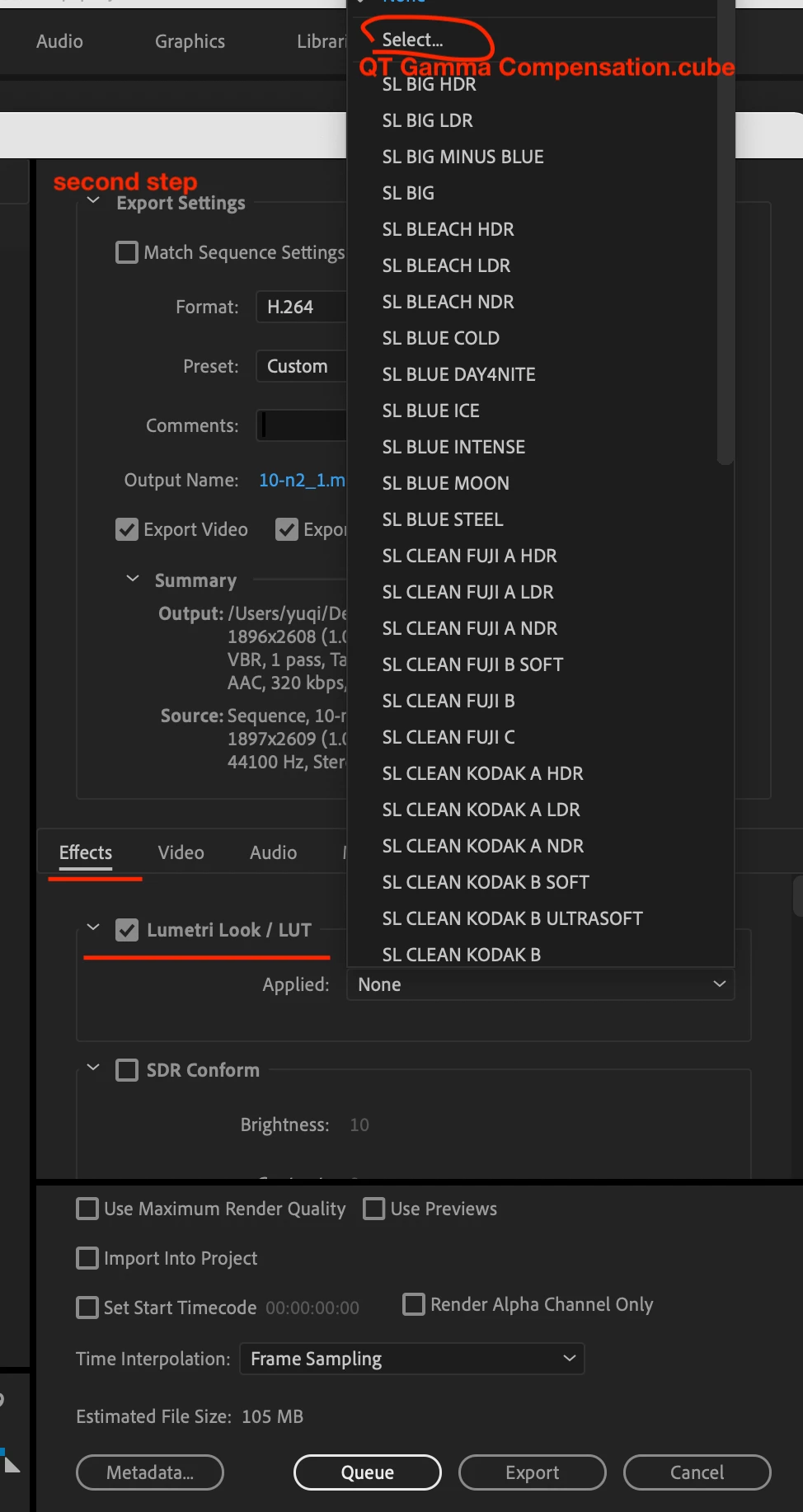Click the LUT list scrollbar

pyautogui.click(x=726, y=232)
